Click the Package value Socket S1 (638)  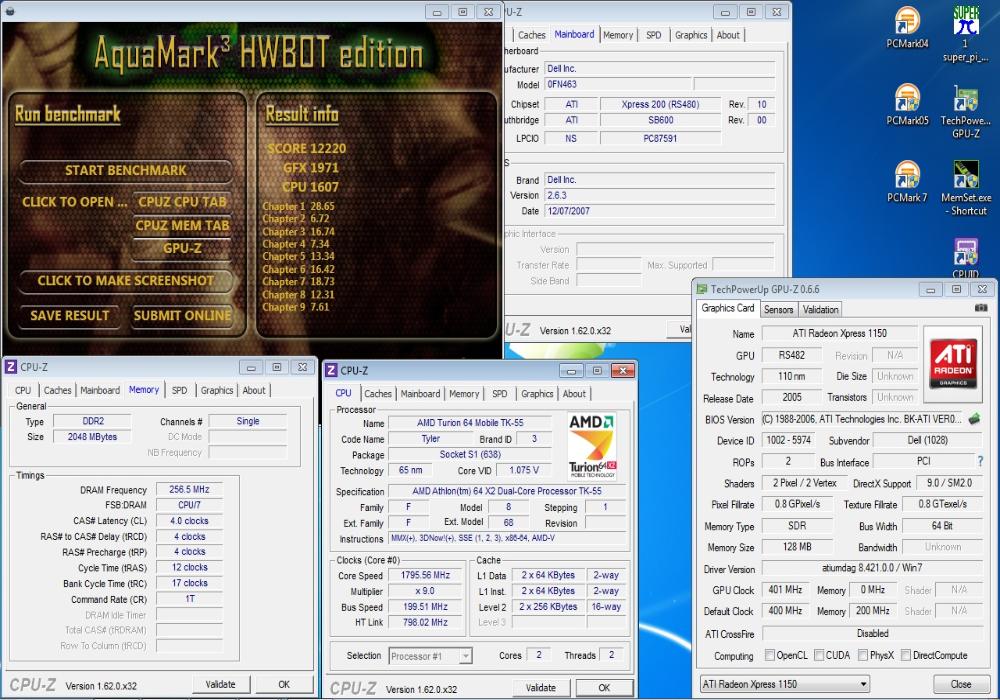(470, 455)
